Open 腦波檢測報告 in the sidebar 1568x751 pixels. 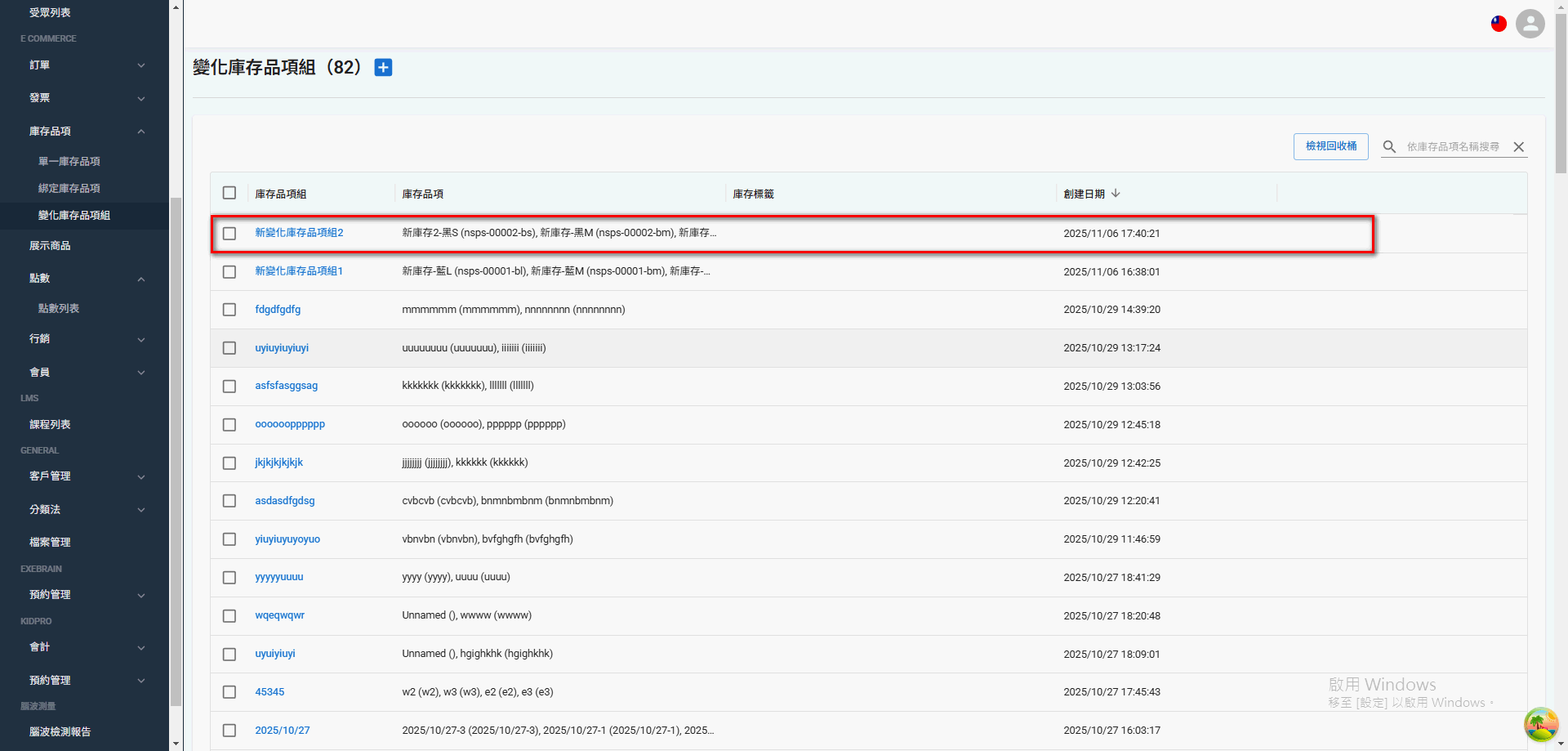(x=60, y=732)
